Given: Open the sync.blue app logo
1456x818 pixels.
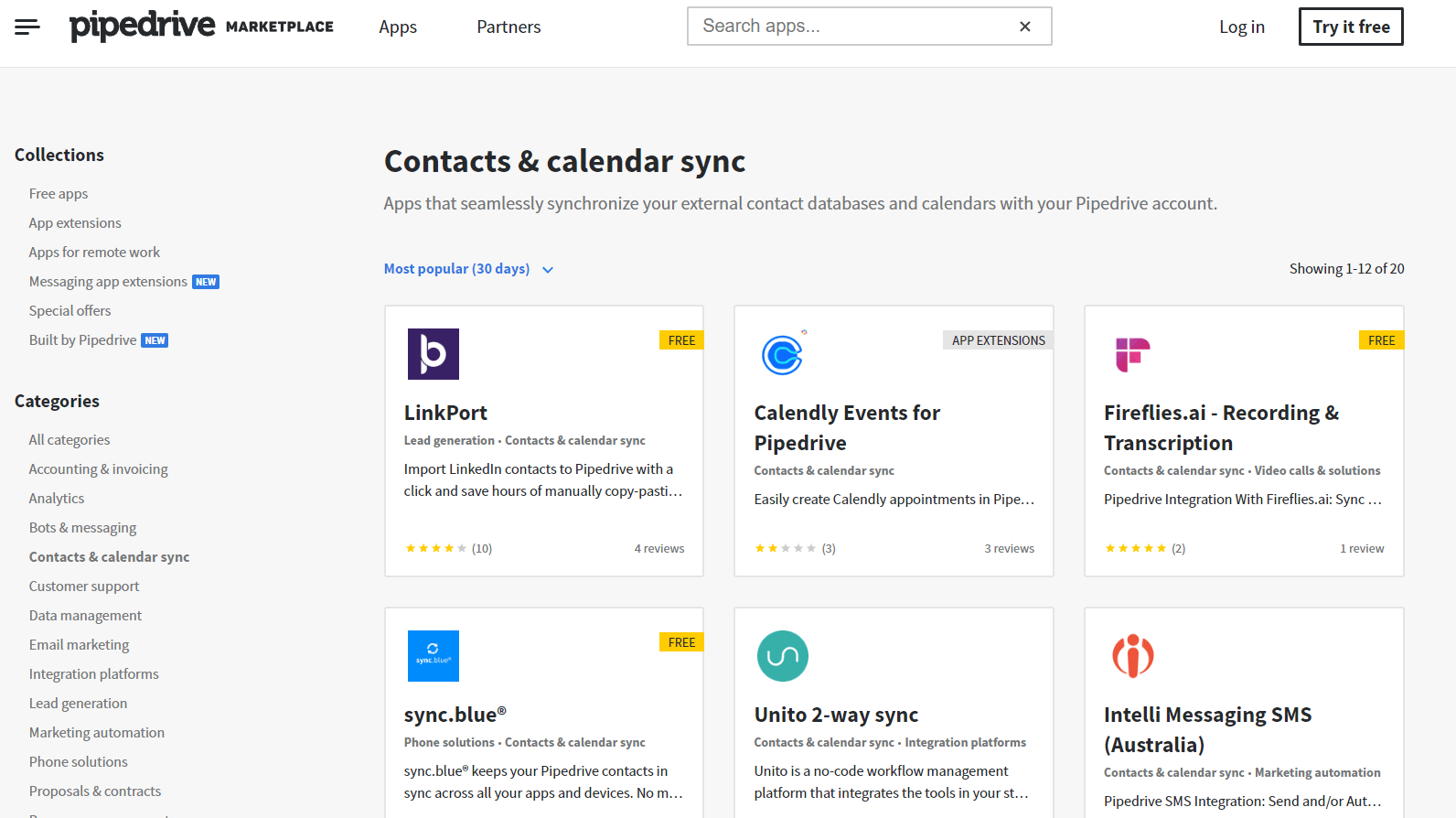Looking at the screenshot, I should pyautogui.click(x=433, y=656).
